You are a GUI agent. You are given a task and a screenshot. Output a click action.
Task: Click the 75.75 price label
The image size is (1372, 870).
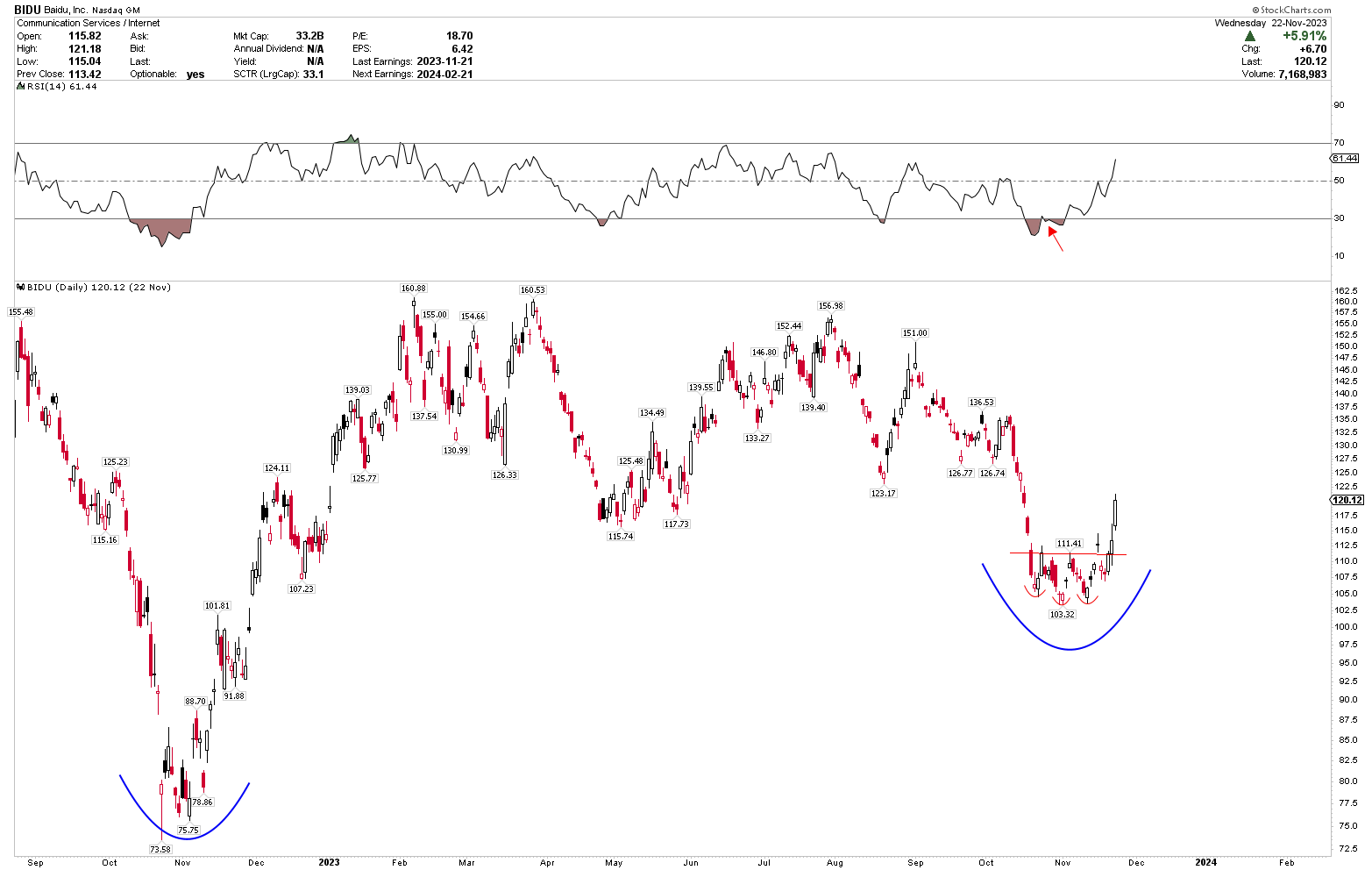click(188, 830)
